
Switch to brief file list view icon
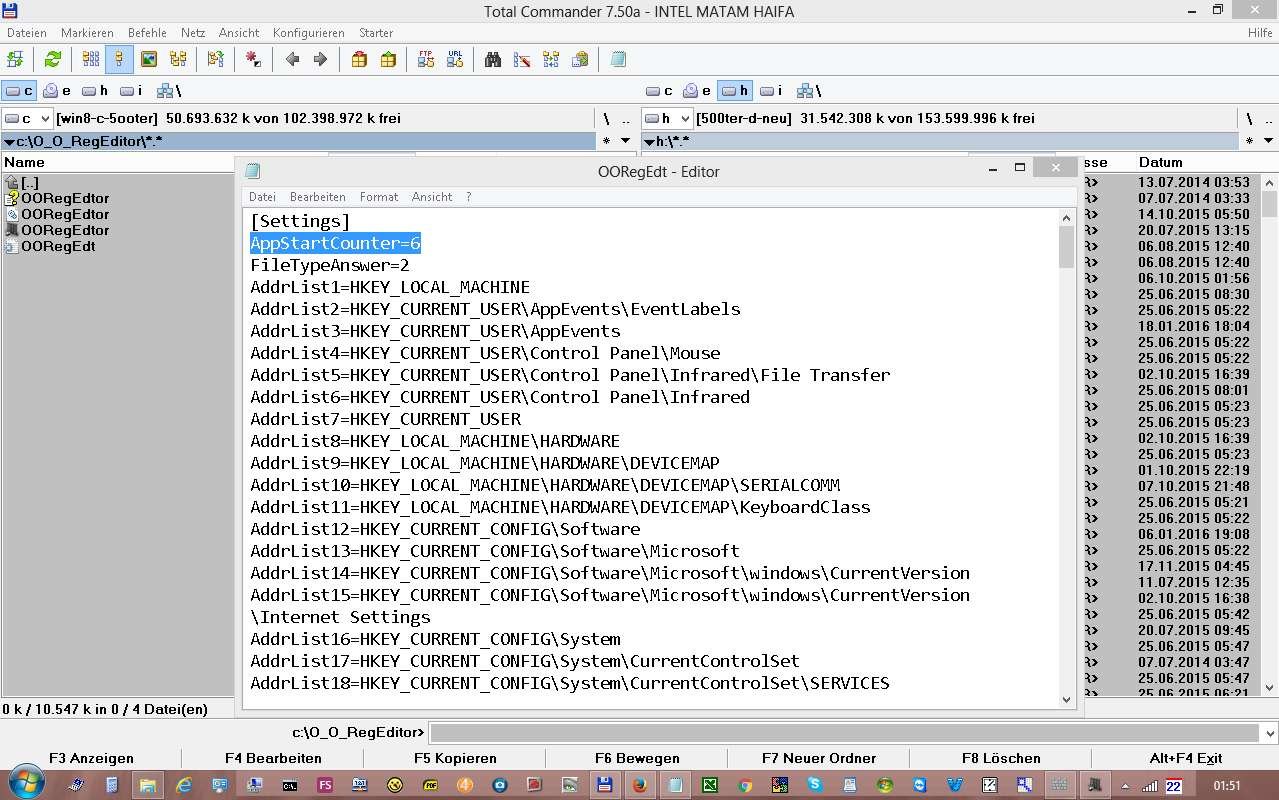point(91,60)
